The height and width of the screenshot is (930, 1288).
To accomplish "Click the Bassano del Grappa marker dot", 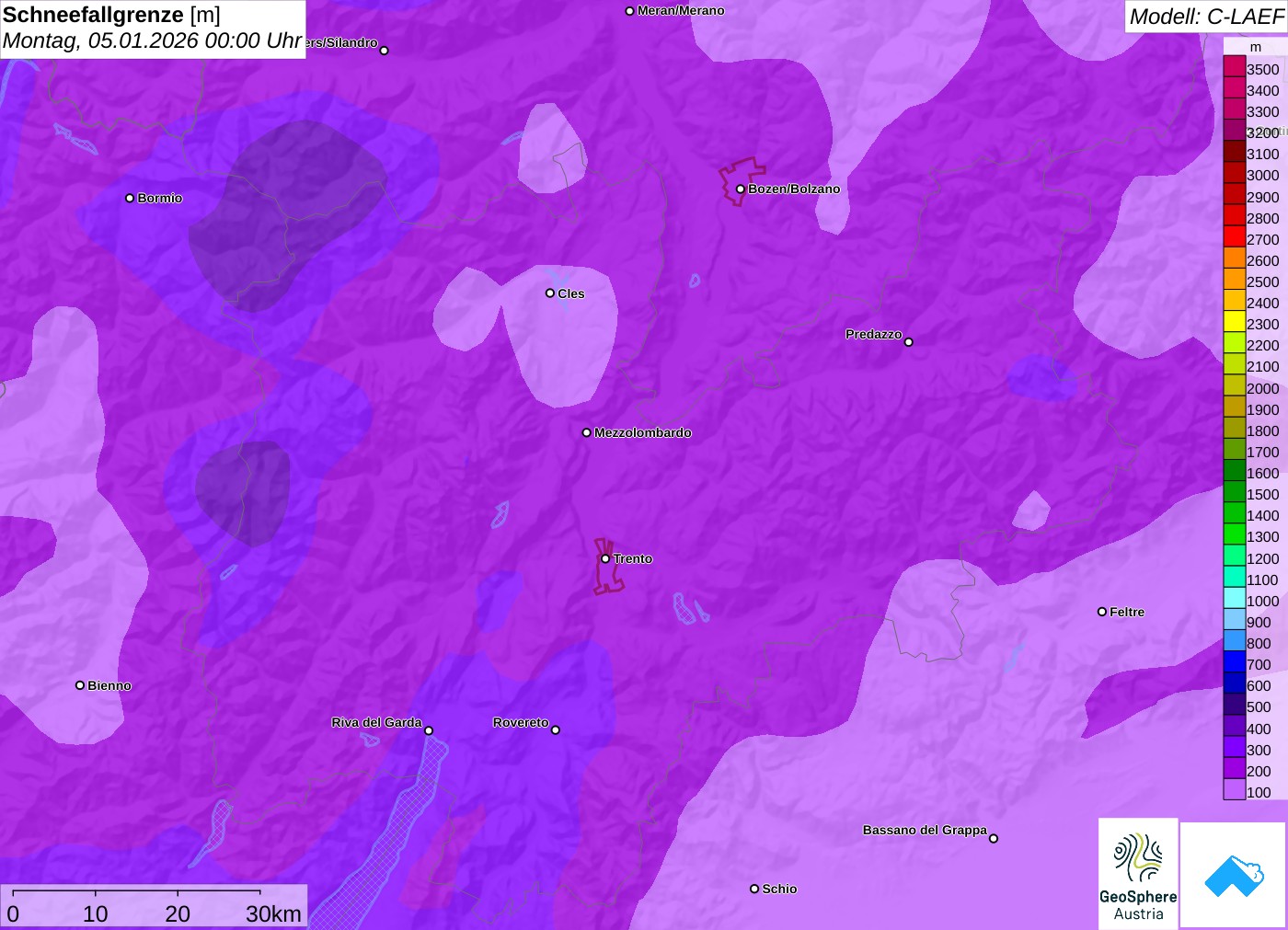I will point(994,838).
